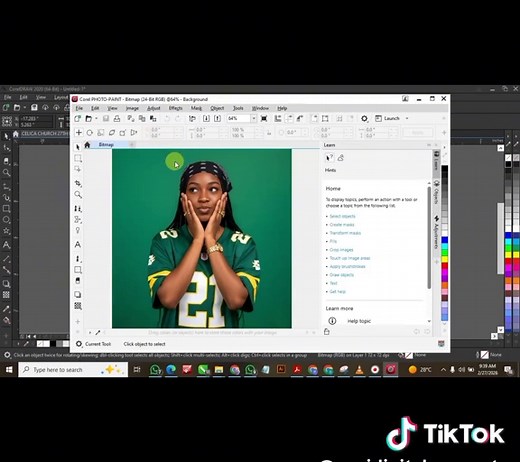Open the 'Crop images' hint link
520x462 pixels.
coord(341,250)
